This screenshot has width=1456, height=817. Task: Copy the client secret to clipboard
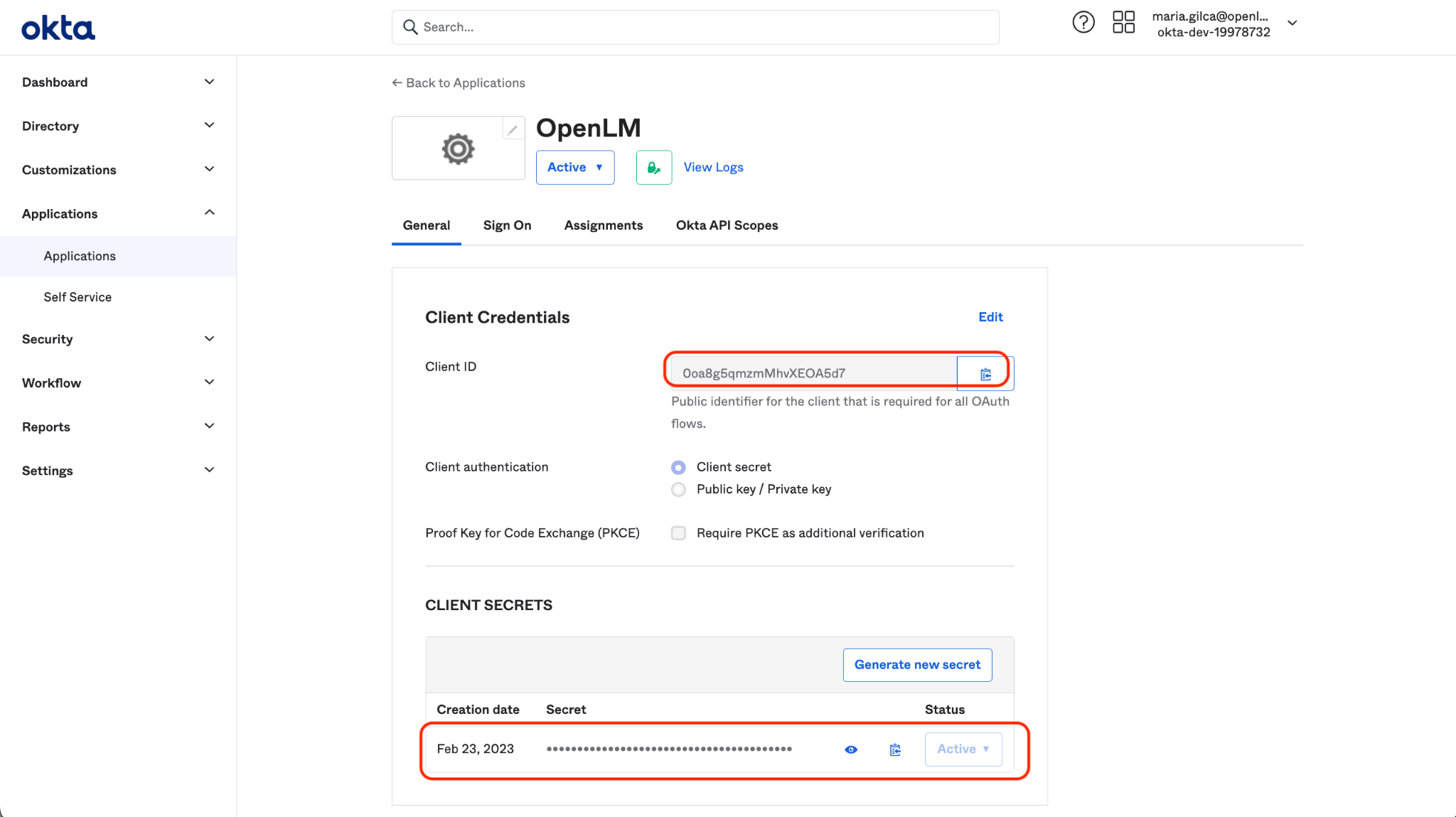pos(895,749)
